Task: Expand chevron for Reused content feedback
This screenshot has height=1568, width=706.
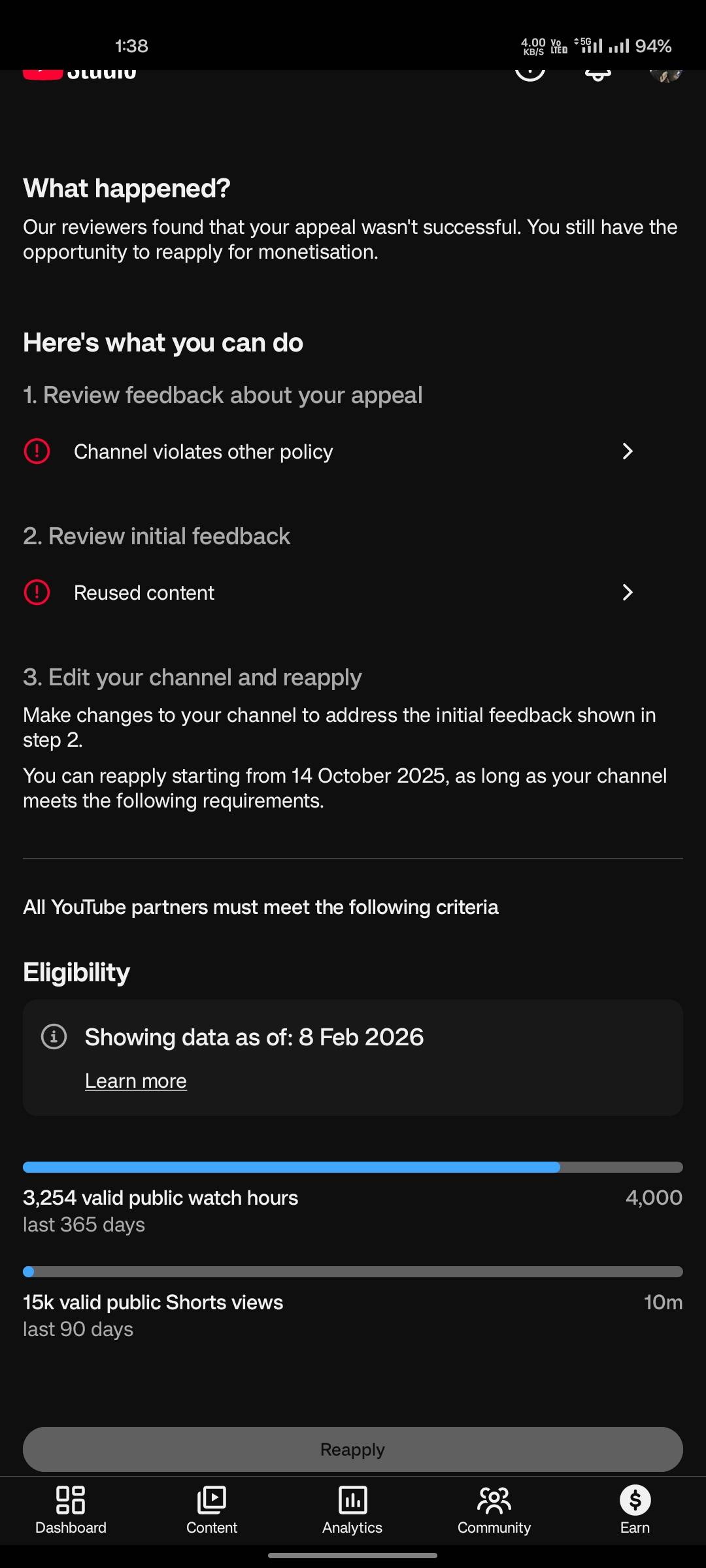Action: 628,593
